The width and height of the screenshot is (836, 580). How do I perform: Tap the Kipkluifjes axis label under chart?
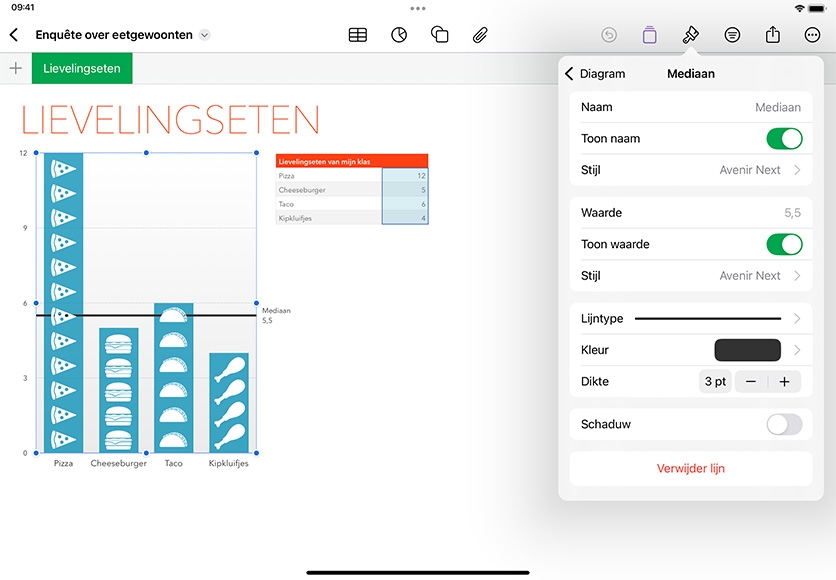[229, 463]
